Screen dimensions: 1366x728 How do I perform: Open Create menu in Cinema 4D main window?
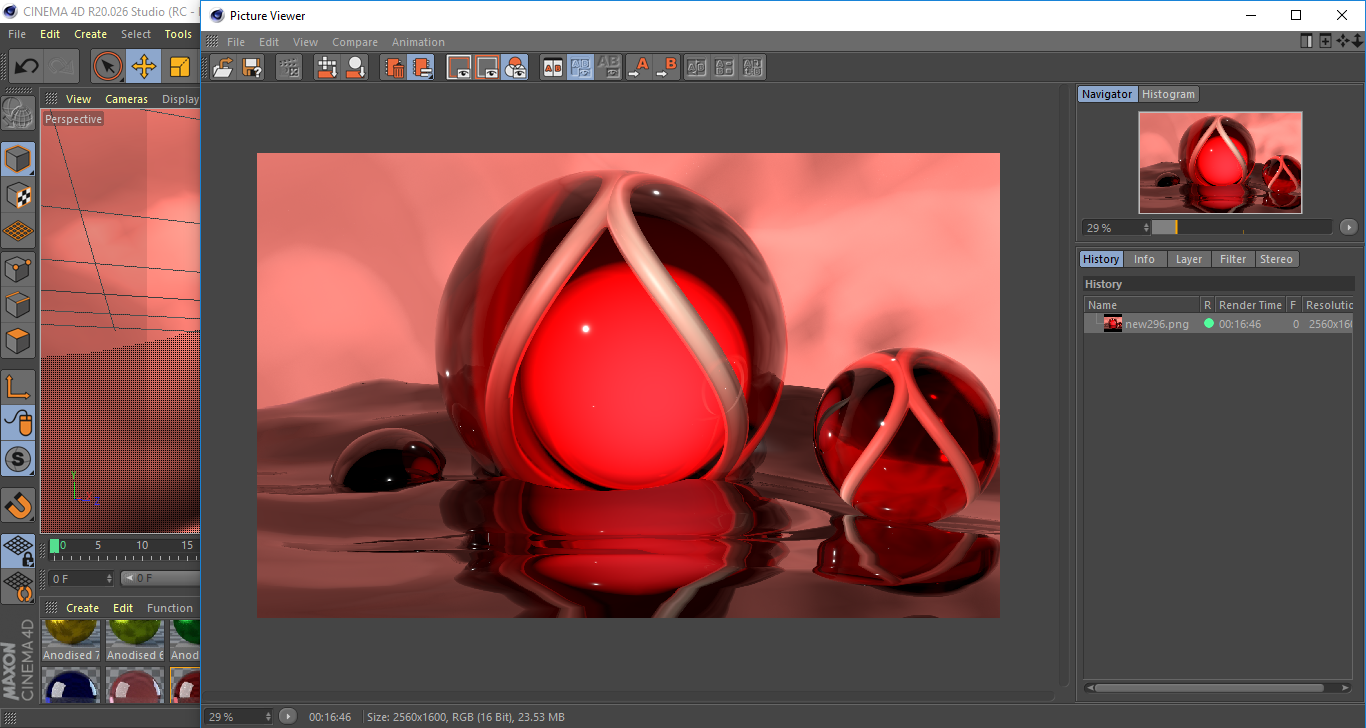tap(90, 34)
